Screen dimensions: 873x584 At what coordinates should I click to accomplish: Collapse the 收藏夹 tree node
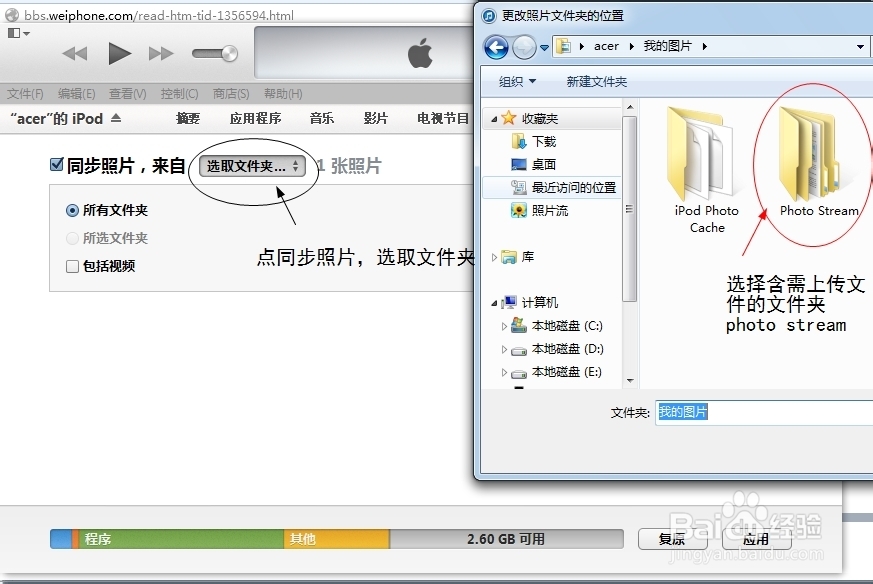click(x=494, y=119)
